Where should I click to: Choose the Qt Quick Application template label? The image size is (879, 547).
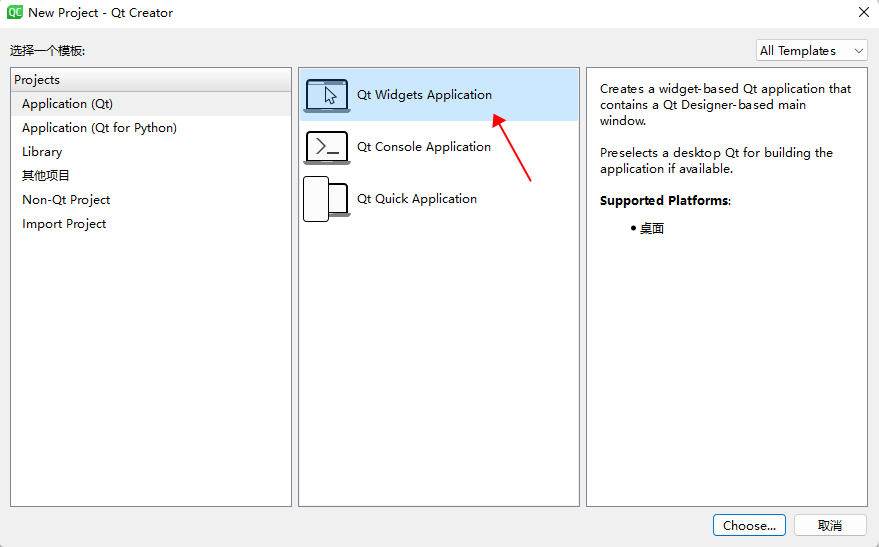point(417,199)
